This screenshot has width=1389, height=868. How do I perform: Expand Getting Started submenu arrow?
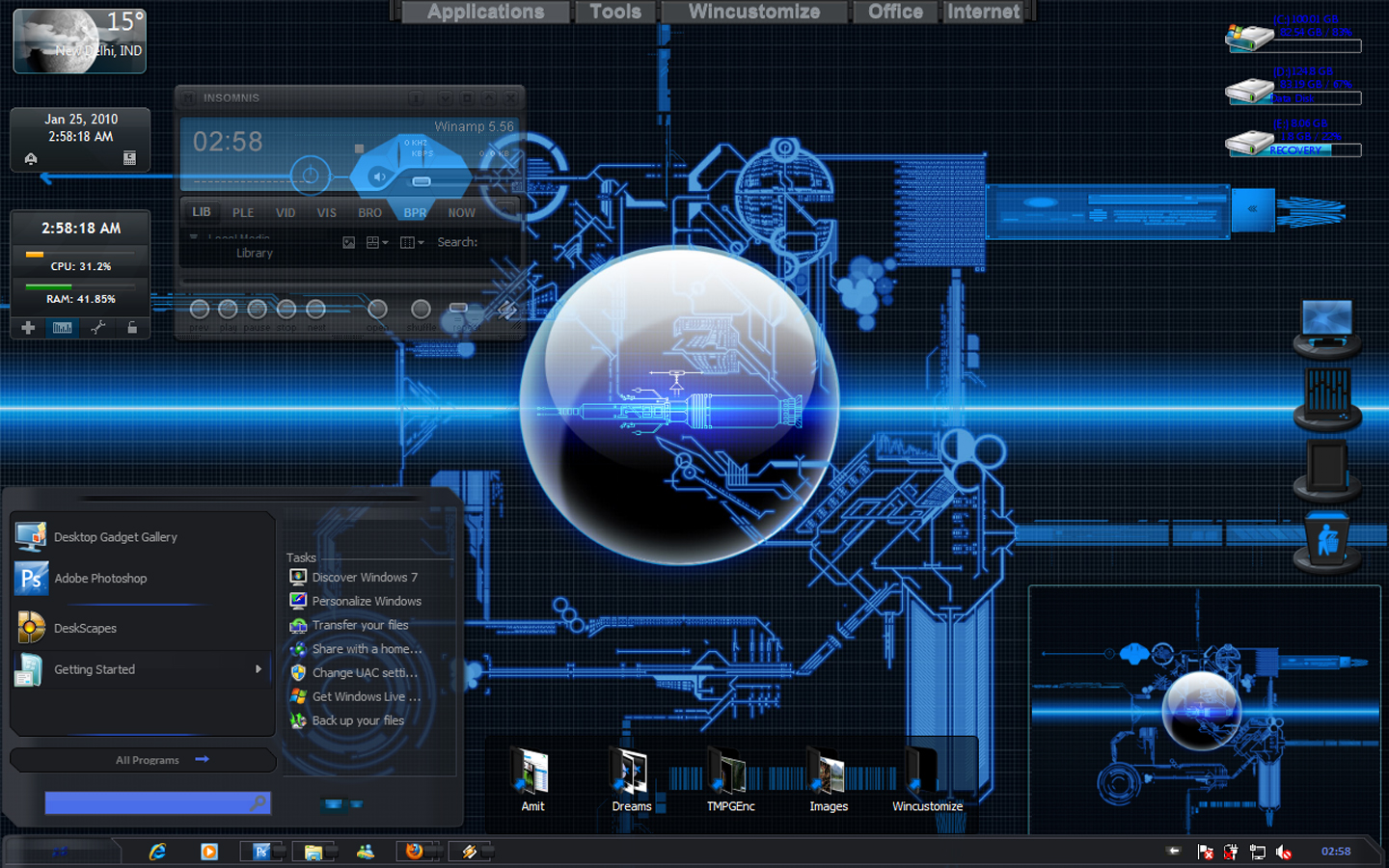pyautogui.click(x=259, y=669)
